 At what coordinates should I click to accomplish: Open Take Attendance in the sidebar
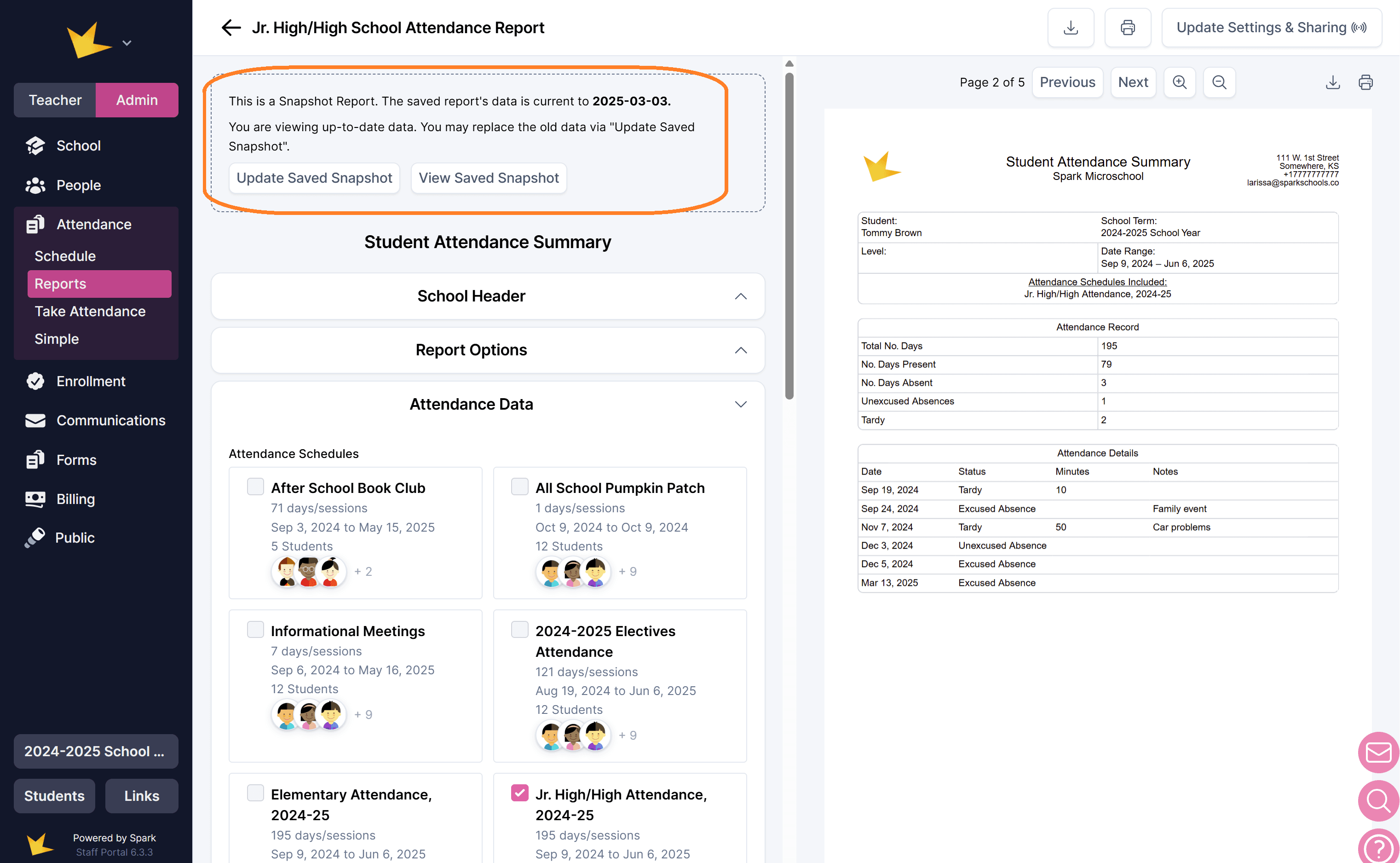point(90,311)
